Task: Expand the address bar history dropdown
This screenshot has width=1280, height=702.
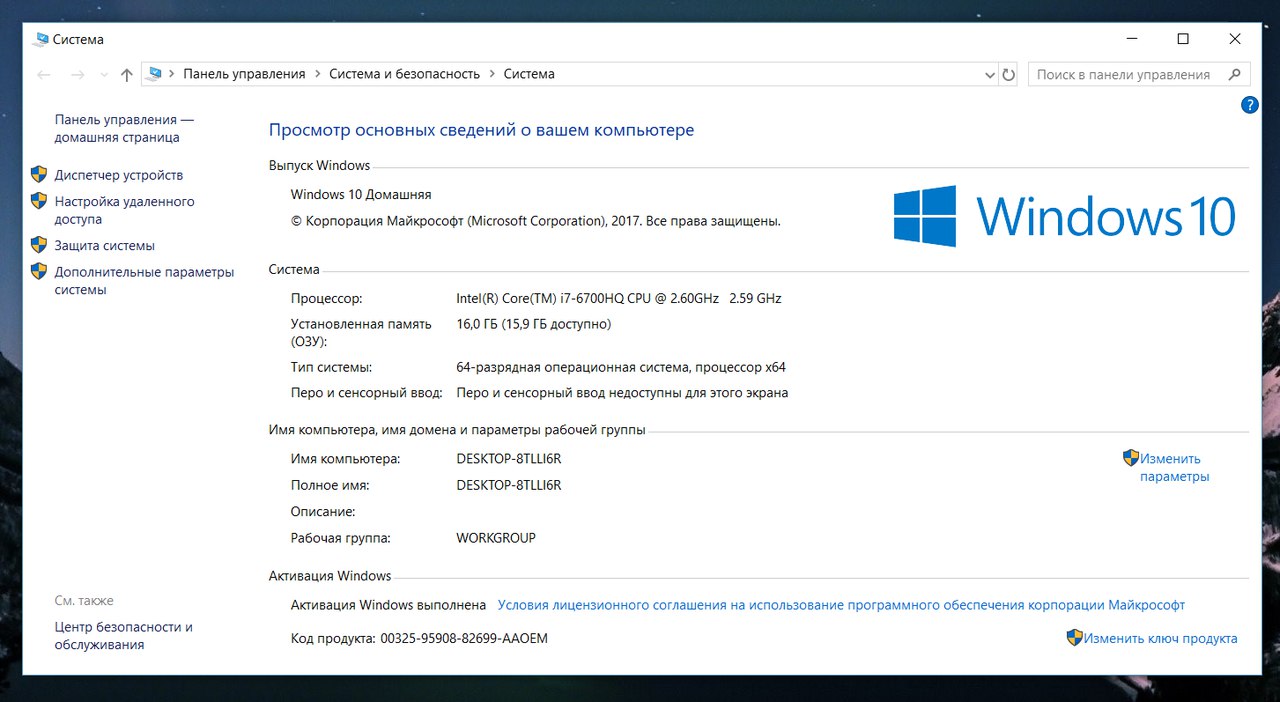Action: pyautogui.click(x=989, y=74)
